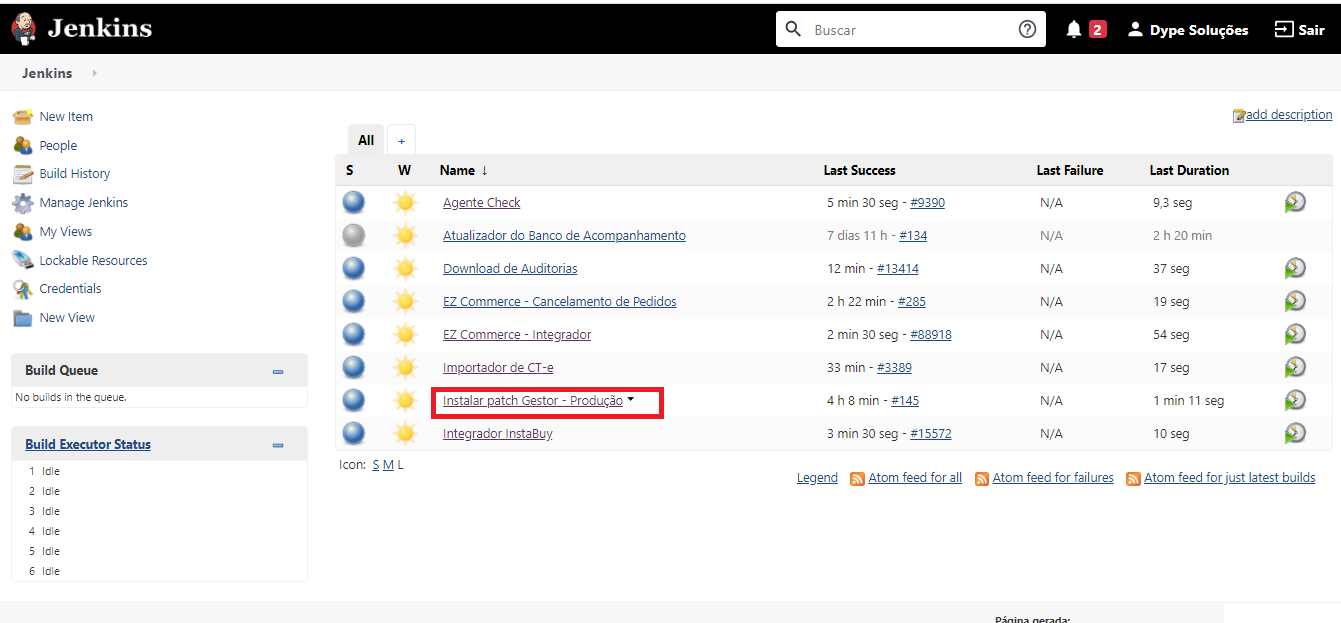The width and height of the screenshot is (1341, 623).
Task: Click the Build History notepad icon
Action: pyautogui.click(x=23, y=174)
